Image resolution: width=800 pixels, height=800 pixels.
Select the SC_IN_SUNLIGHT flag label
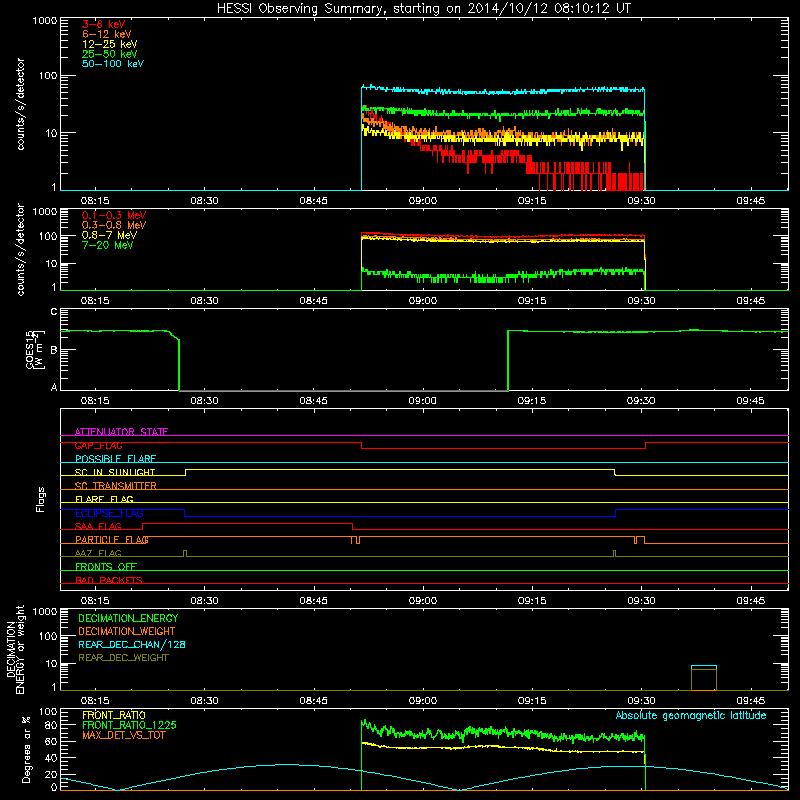115,472
